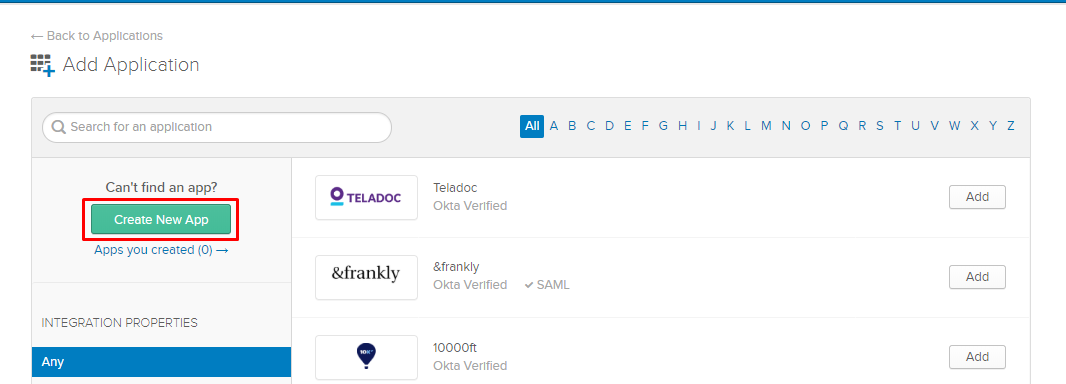Open Apps you created link
The height and width of the screenshot is (384, 1066).
pos(161,250)
